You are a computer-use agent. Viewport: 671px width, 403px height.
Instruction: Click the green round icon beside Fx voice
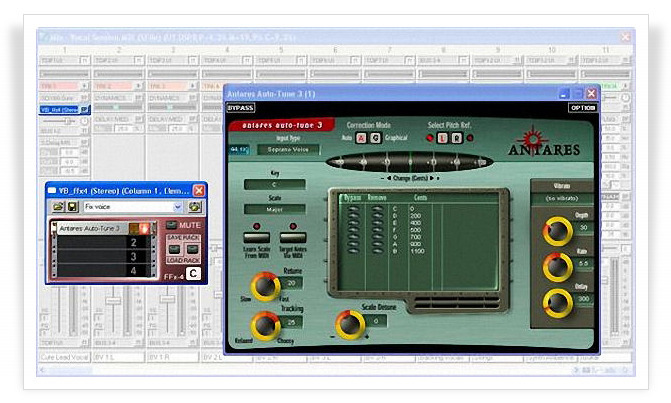[195, 207]
